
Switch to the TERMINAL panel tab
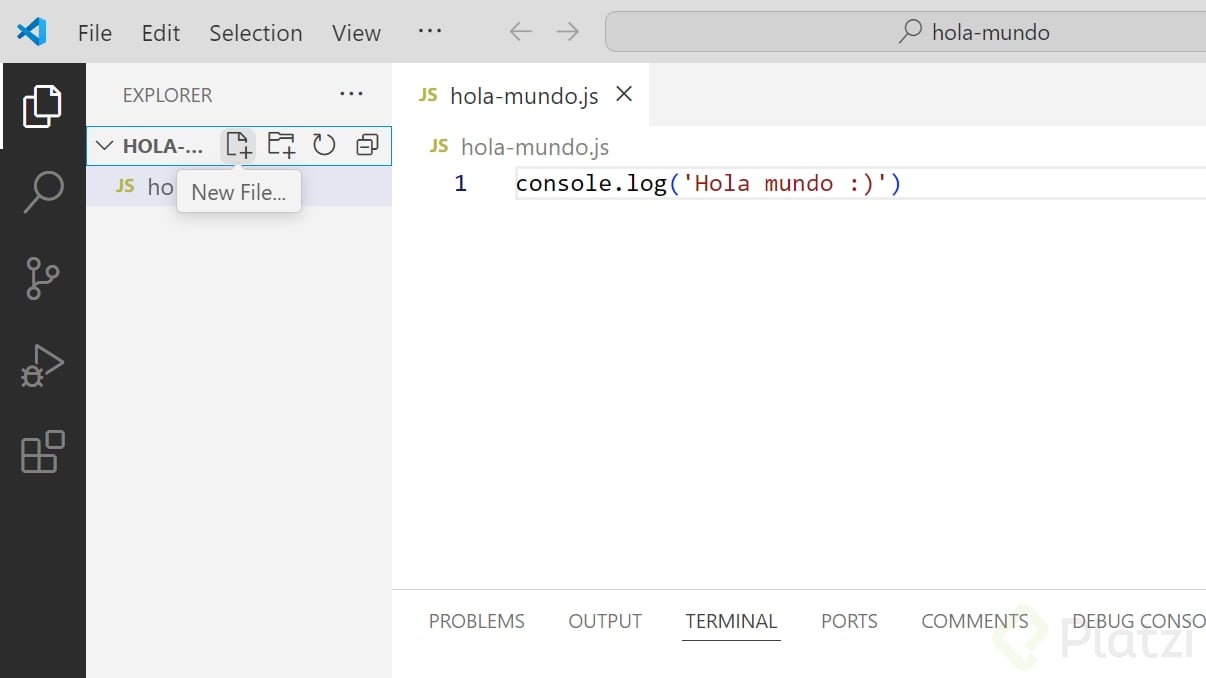pyautogui.click(x=731, y=621)
